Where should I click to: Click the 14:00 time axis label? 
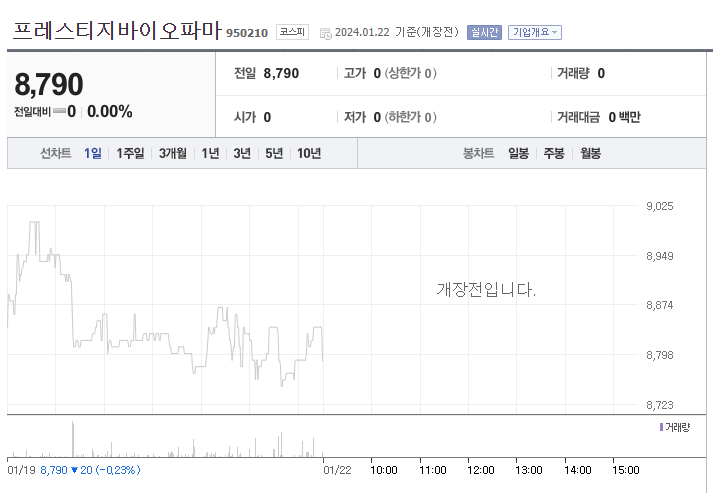pyautogui.click(x=577, y=470)
